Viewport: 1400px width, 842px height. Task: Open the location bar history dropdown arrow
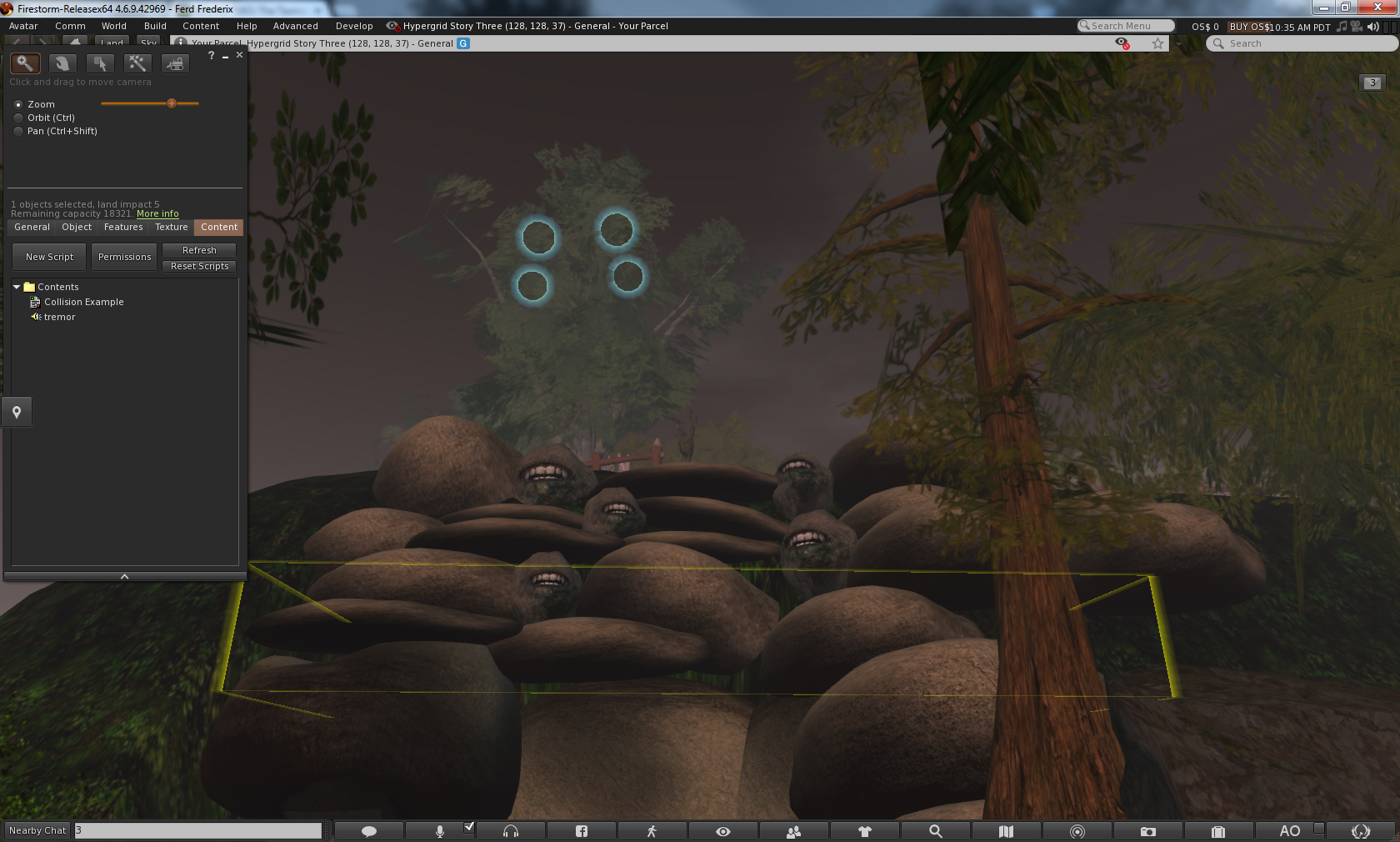click(1178, 44)
